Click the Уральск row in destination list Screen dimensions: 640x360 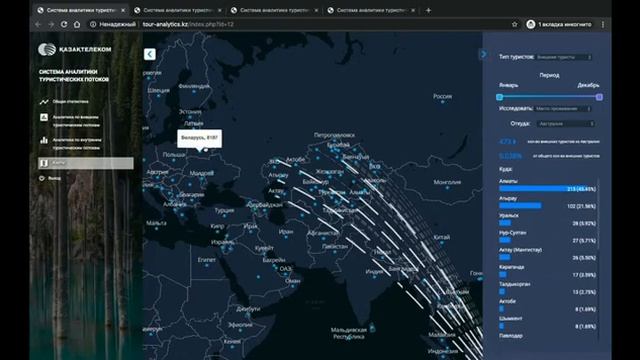tap(547, 220)
